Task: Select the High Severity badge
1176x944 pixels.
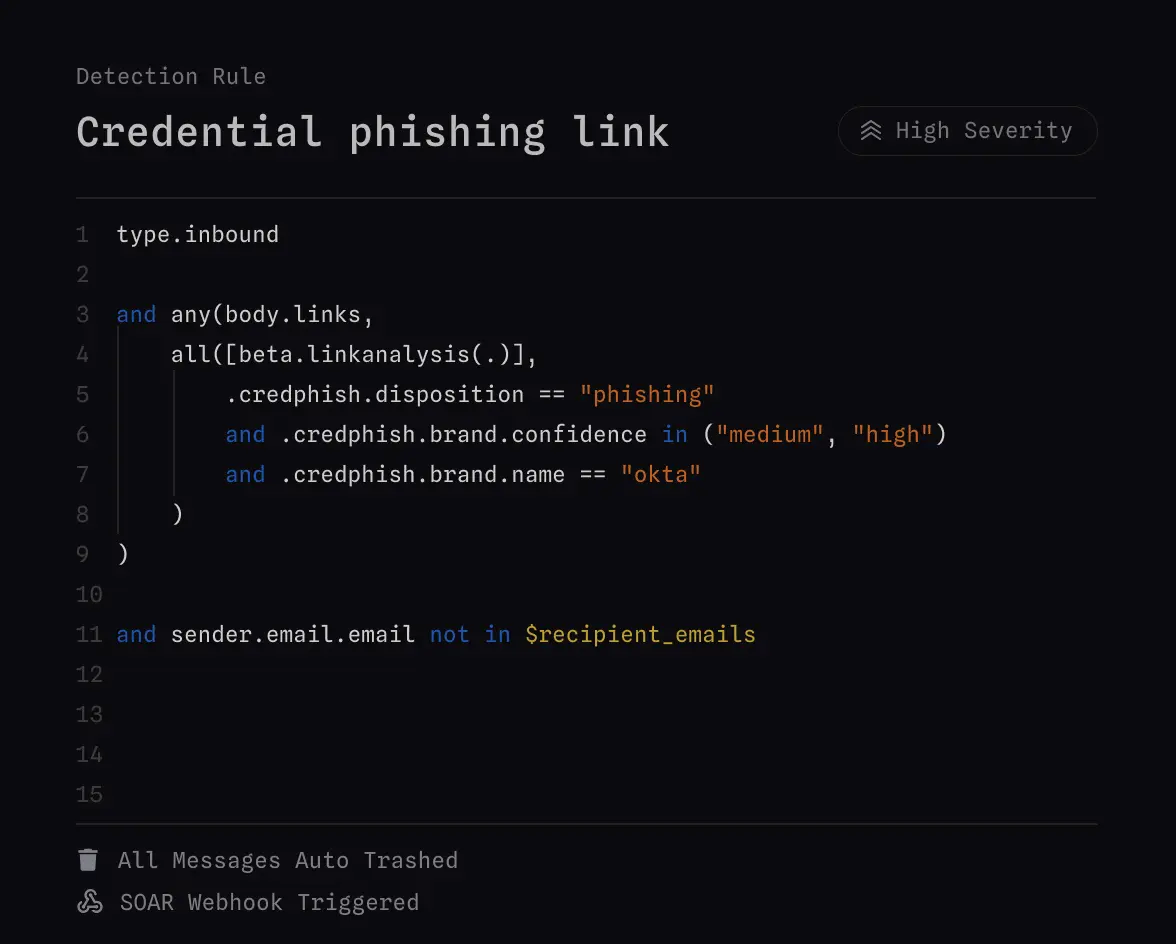Action: (966, 130)
